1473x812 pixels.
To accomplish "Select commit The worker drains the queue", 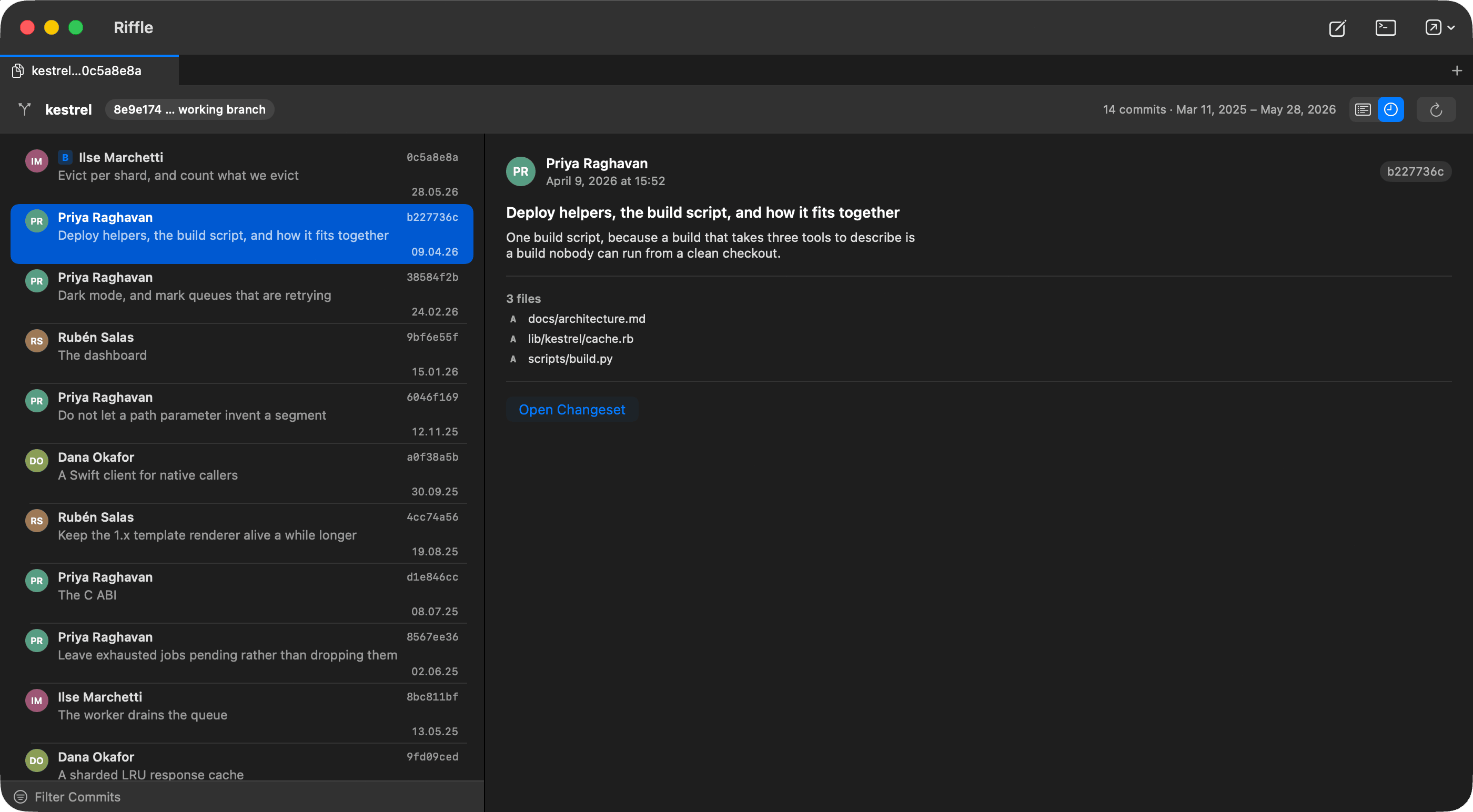I will pos(242,714).
